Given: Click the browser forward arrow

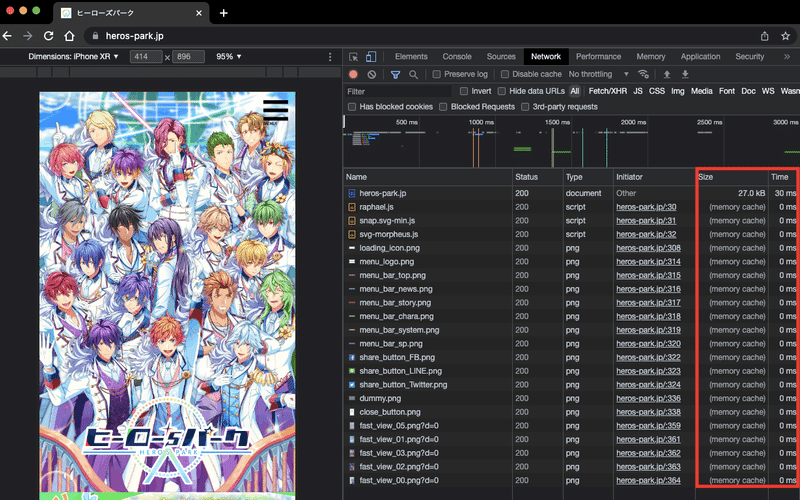Looking at the screenshot, I should [x=28, y=36].
